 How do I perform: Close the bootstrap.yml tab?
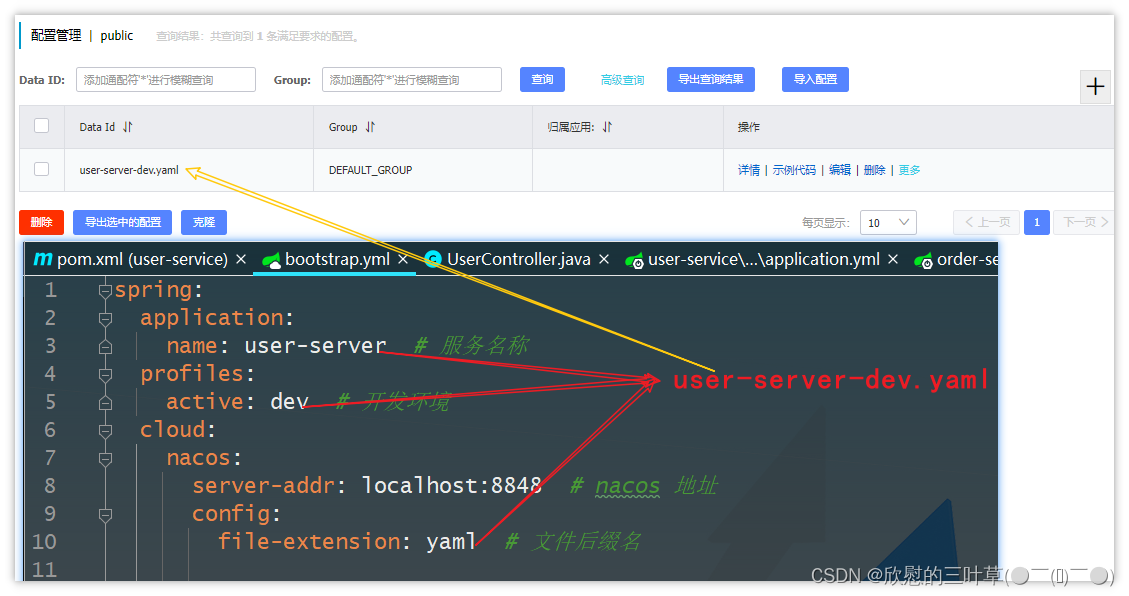pyautogui.click(x=403, y=259)
